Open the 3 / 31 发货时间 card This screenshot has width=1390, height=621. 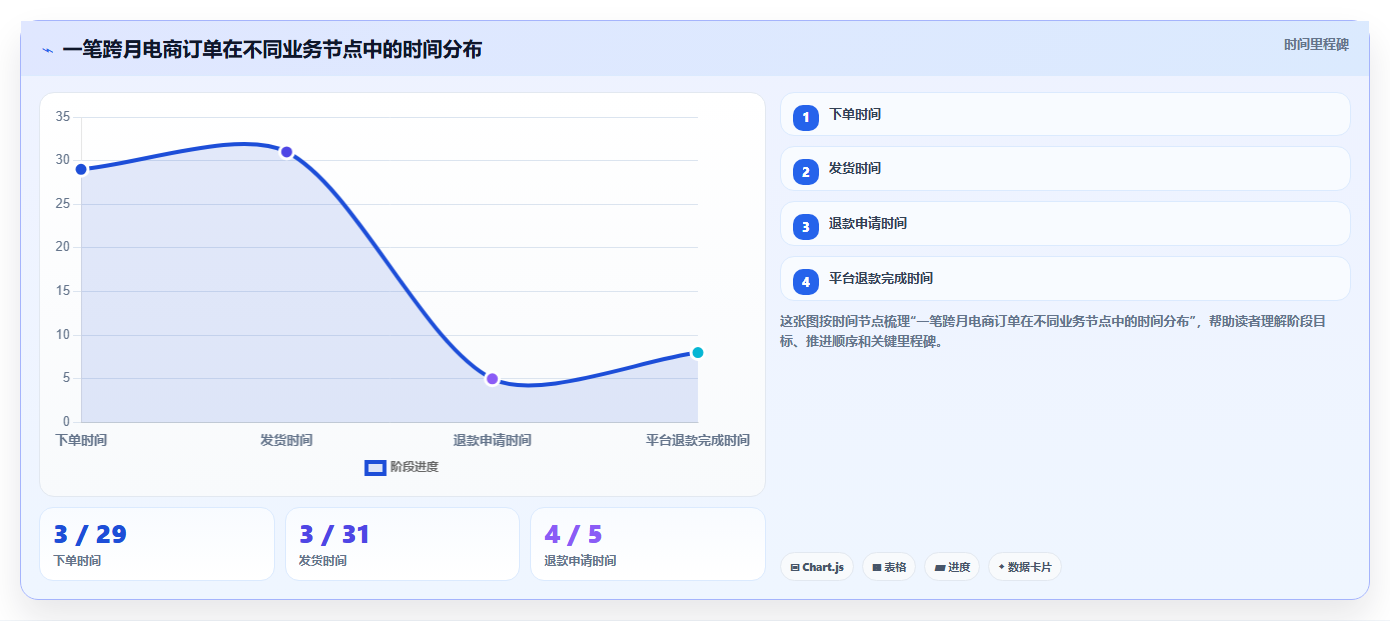tap(402, 544)
